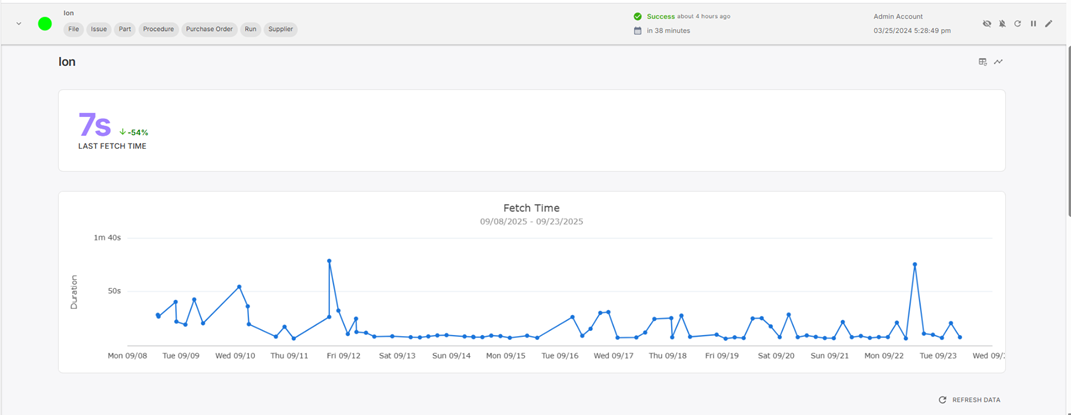The image size is (1071, 415).
Task: Mute notifications with the crossed-bell icon
Action: (1002, 23)
